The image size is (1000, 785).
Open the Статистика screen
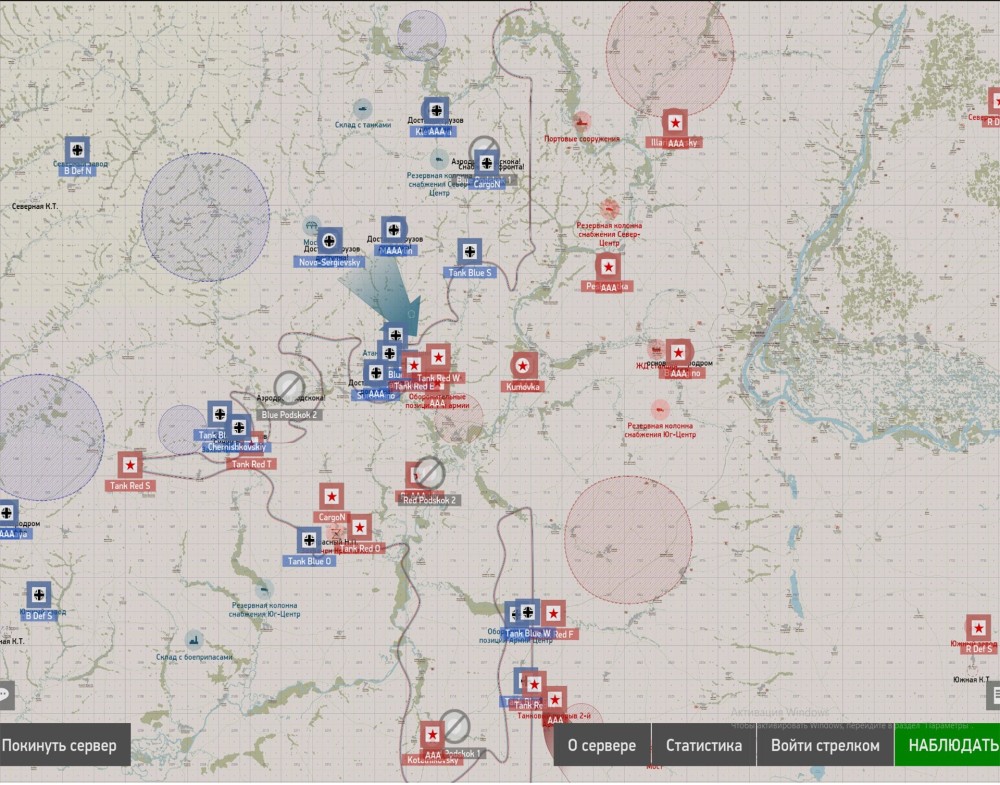click(703, 745)
